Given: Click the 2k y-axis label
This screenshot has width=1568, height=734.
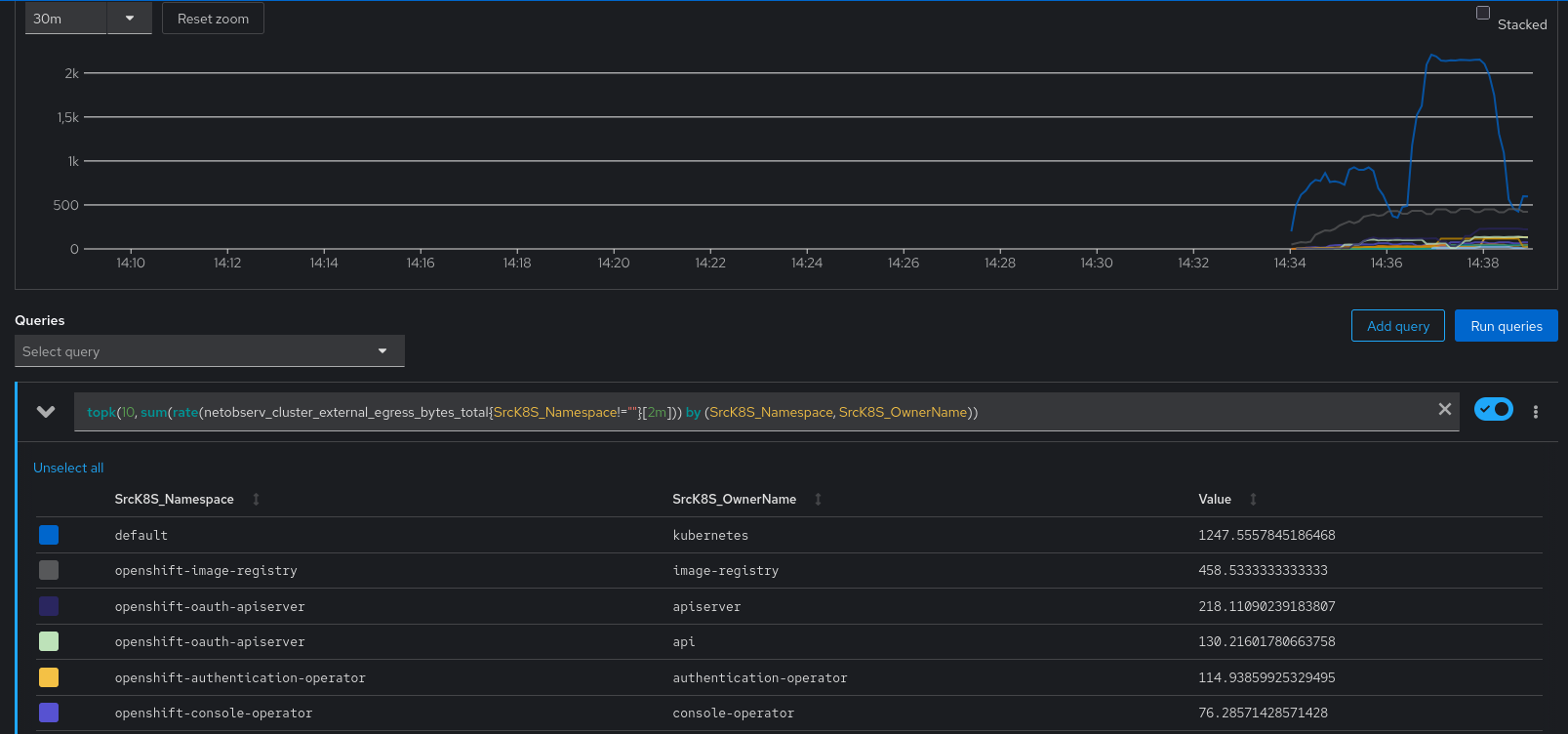Looking at the screenshot, I should click(x=71, y=73).
